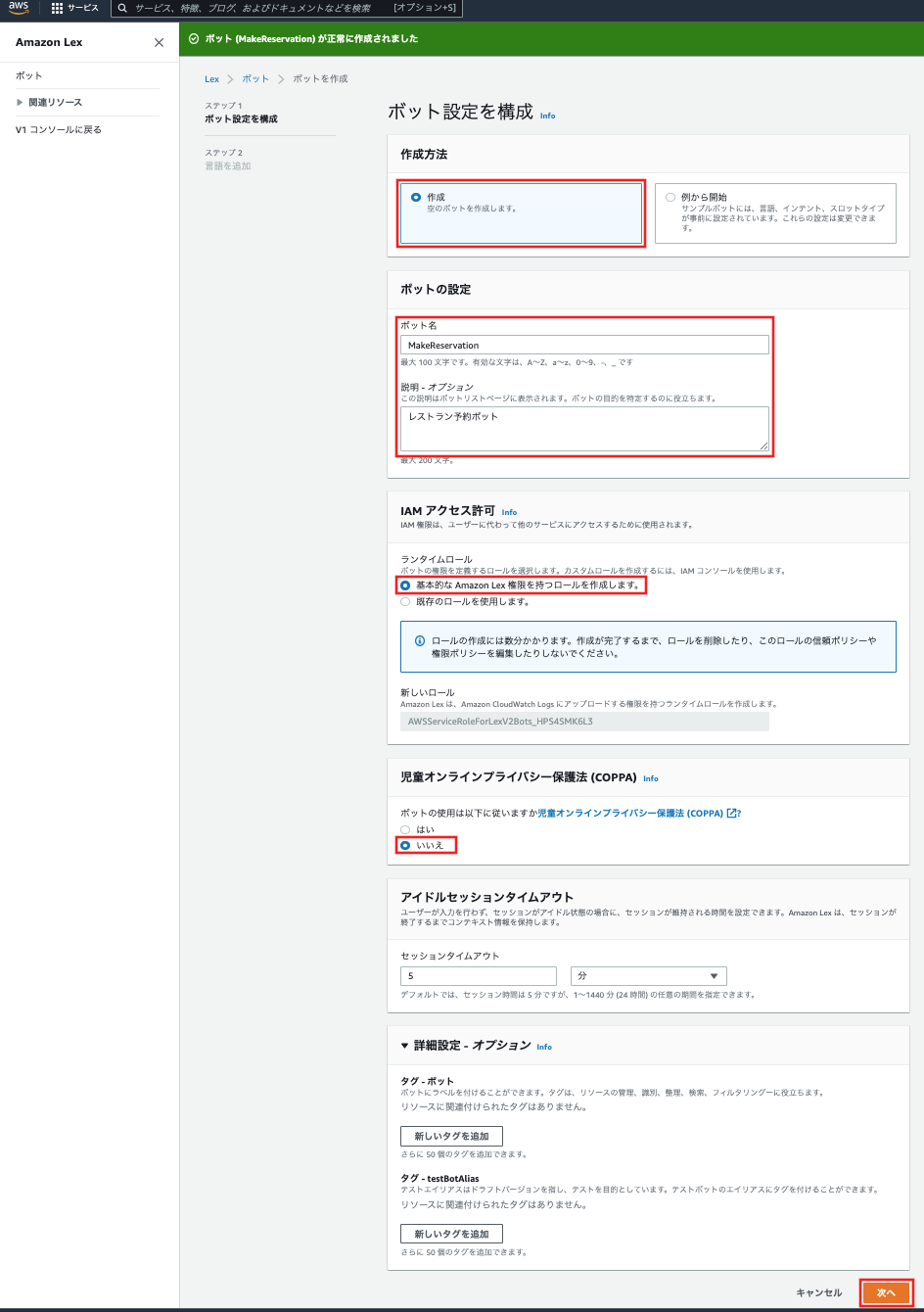Click the success checkmark icon in banner
Screen dimensions: 924x1312
click(194, 39)
